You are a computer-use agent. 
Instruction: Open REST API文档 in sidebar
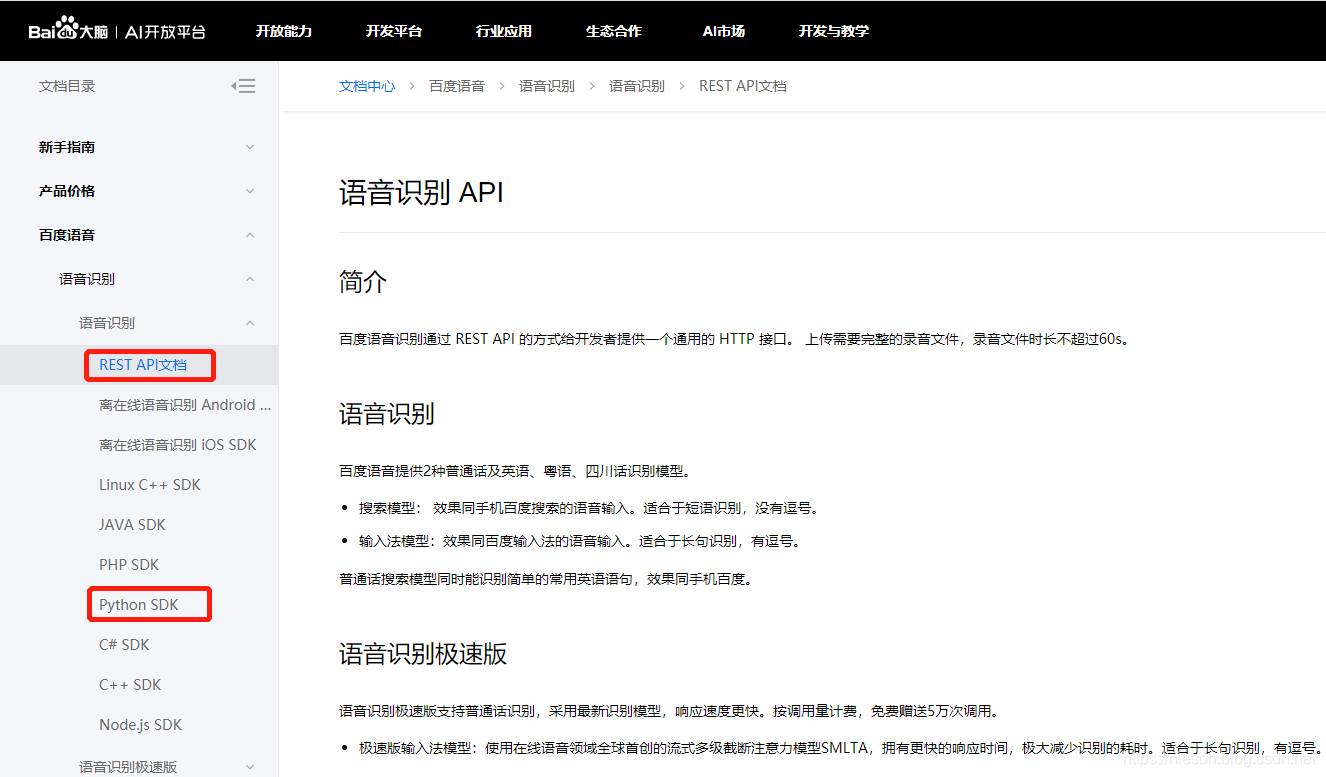(143, 365)
